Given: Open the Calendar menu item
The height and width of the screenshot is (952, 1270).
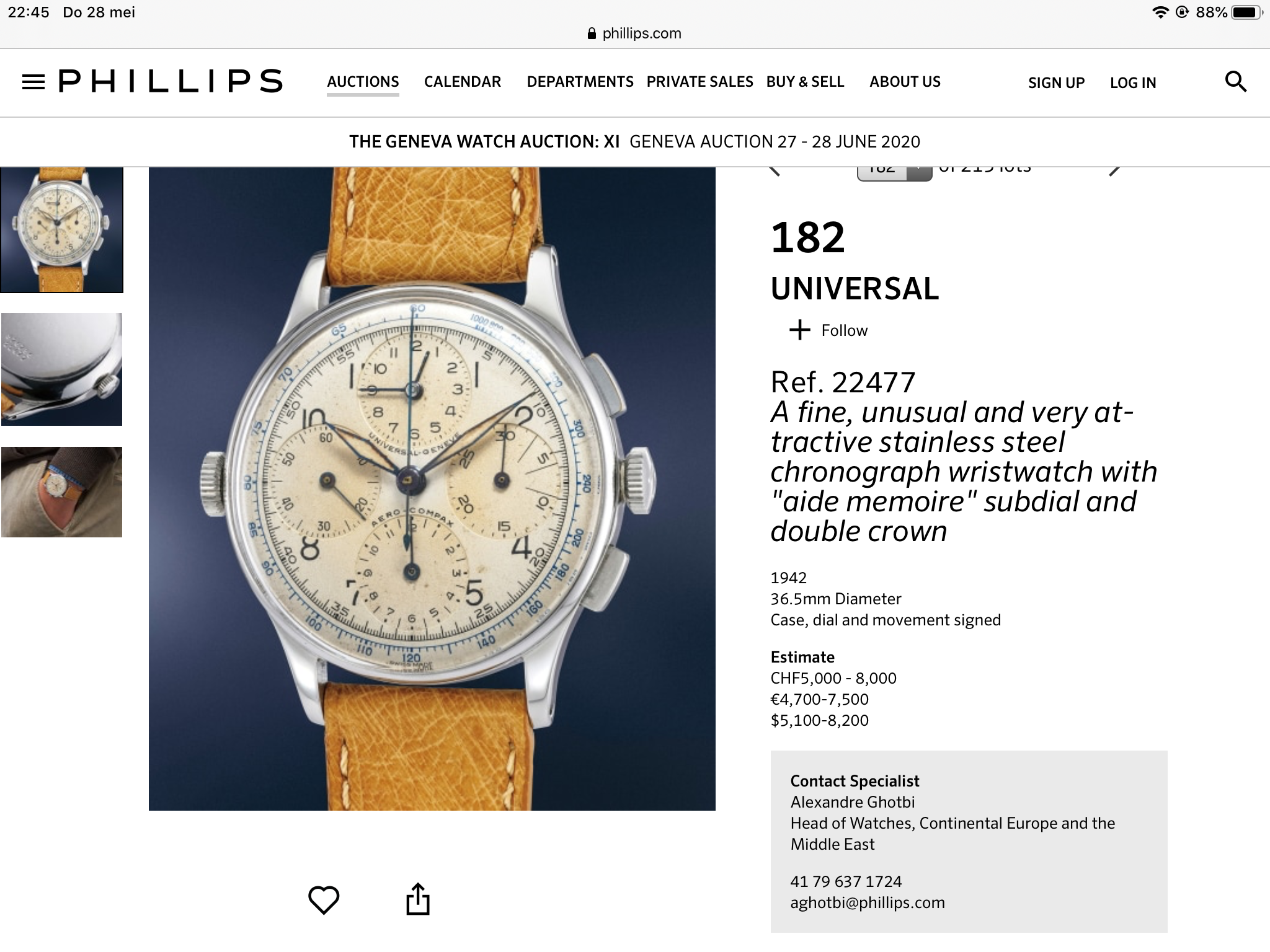Looking at the screenshot, I should point(463,82).
